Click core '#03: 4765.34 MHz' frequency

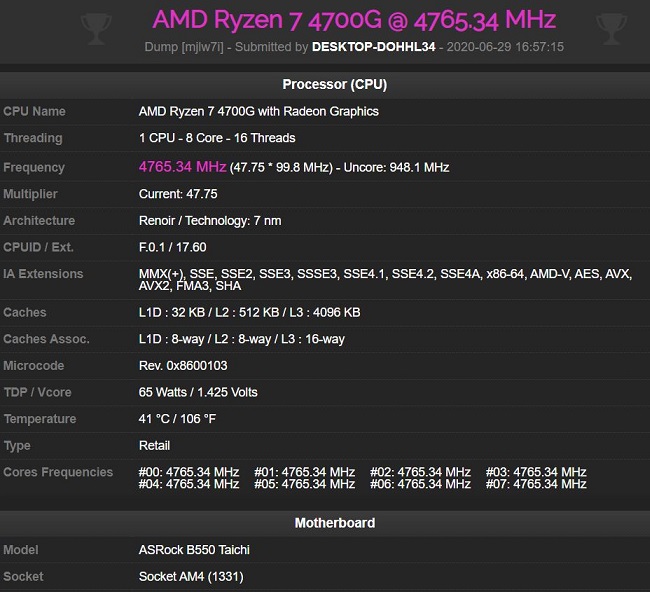(536, 472)
